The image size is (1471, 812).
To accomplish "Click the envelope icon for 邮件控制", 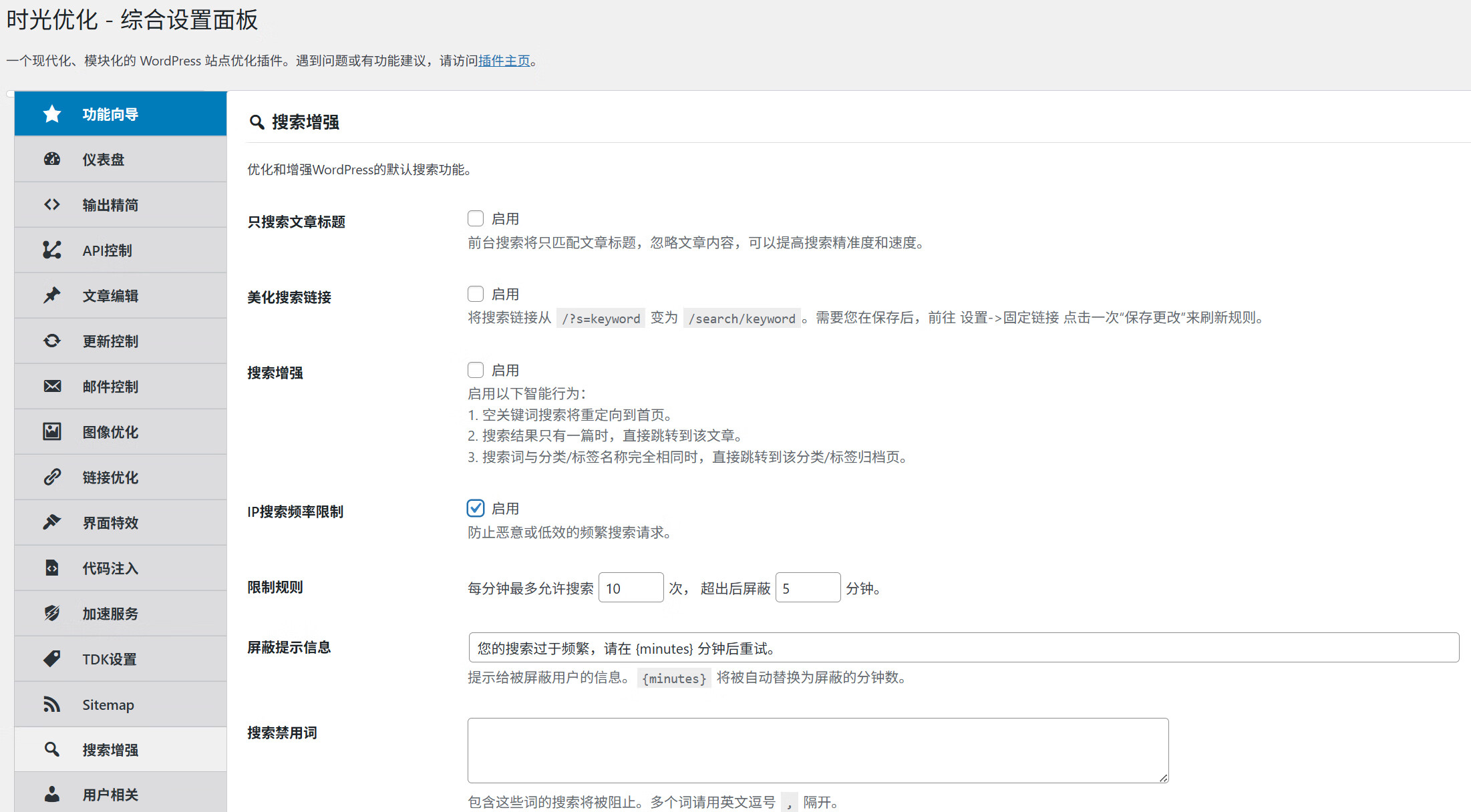I will 52,386.
